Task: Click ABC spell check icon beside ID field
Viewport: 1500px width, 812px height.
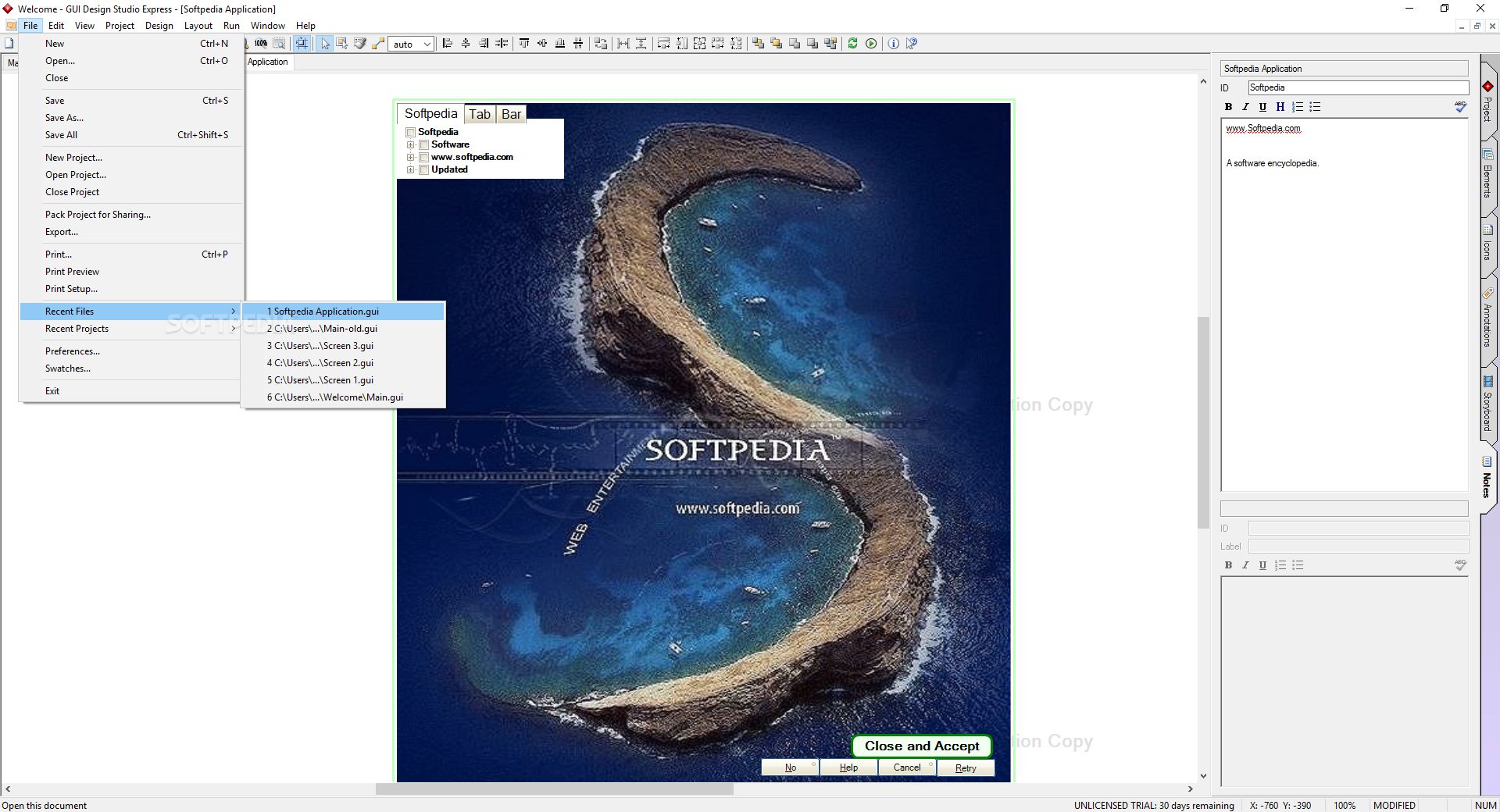Action: (x=1460, y=107)
